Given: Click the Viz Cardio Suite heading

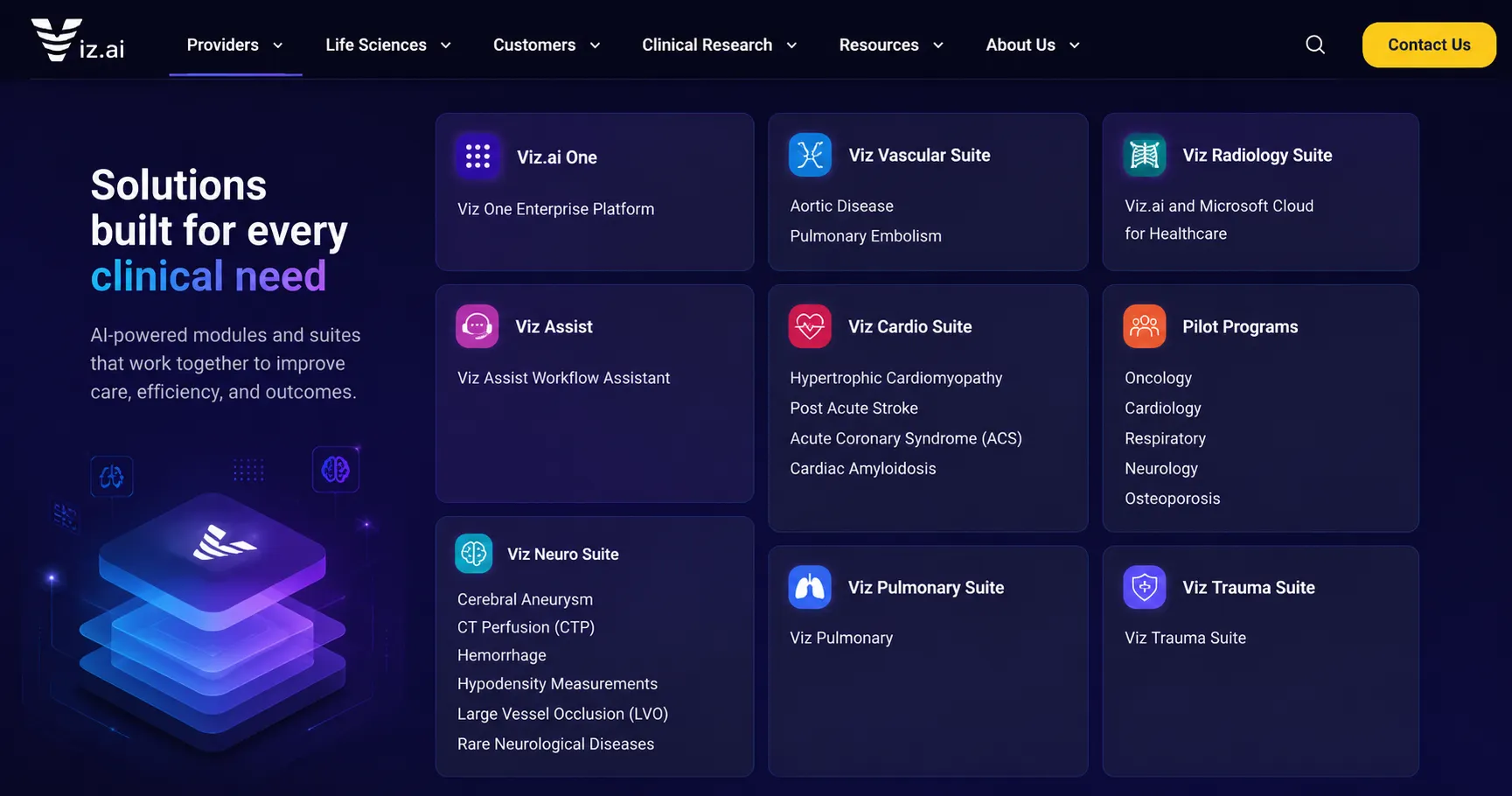Looking at the screenshot, I should (909, 326).
